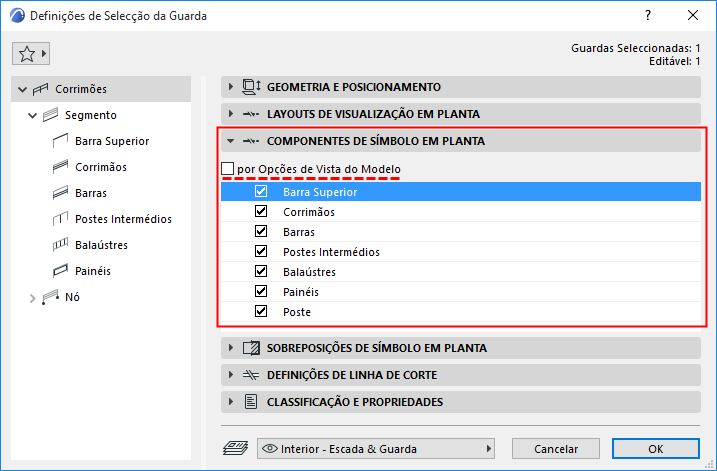Enable por Opções de Vista do Modelo

pos(228,170)
